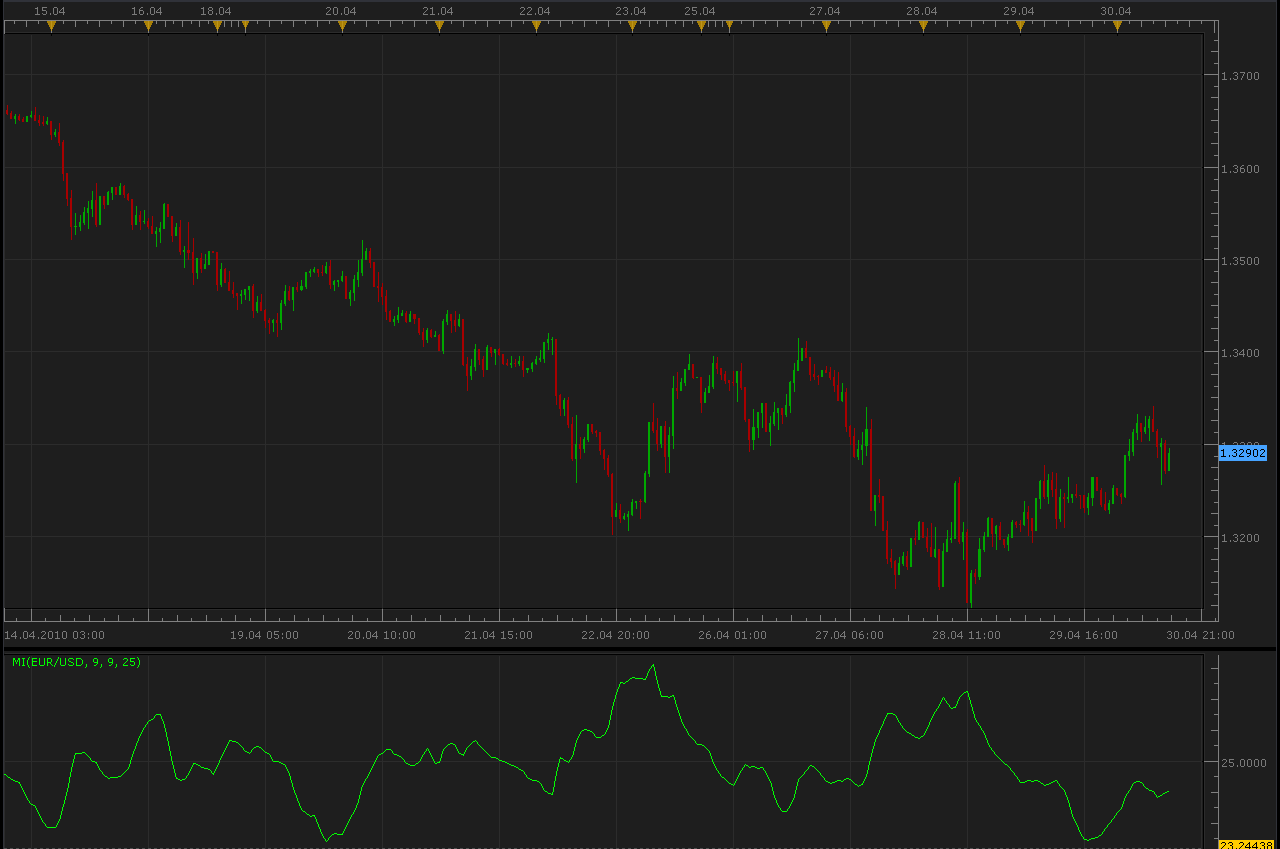Click the 20.04 triangle marker on timeline
The height and width of the screenshot is (849, 1280).
pyautogui.click(x=342, y=27)
